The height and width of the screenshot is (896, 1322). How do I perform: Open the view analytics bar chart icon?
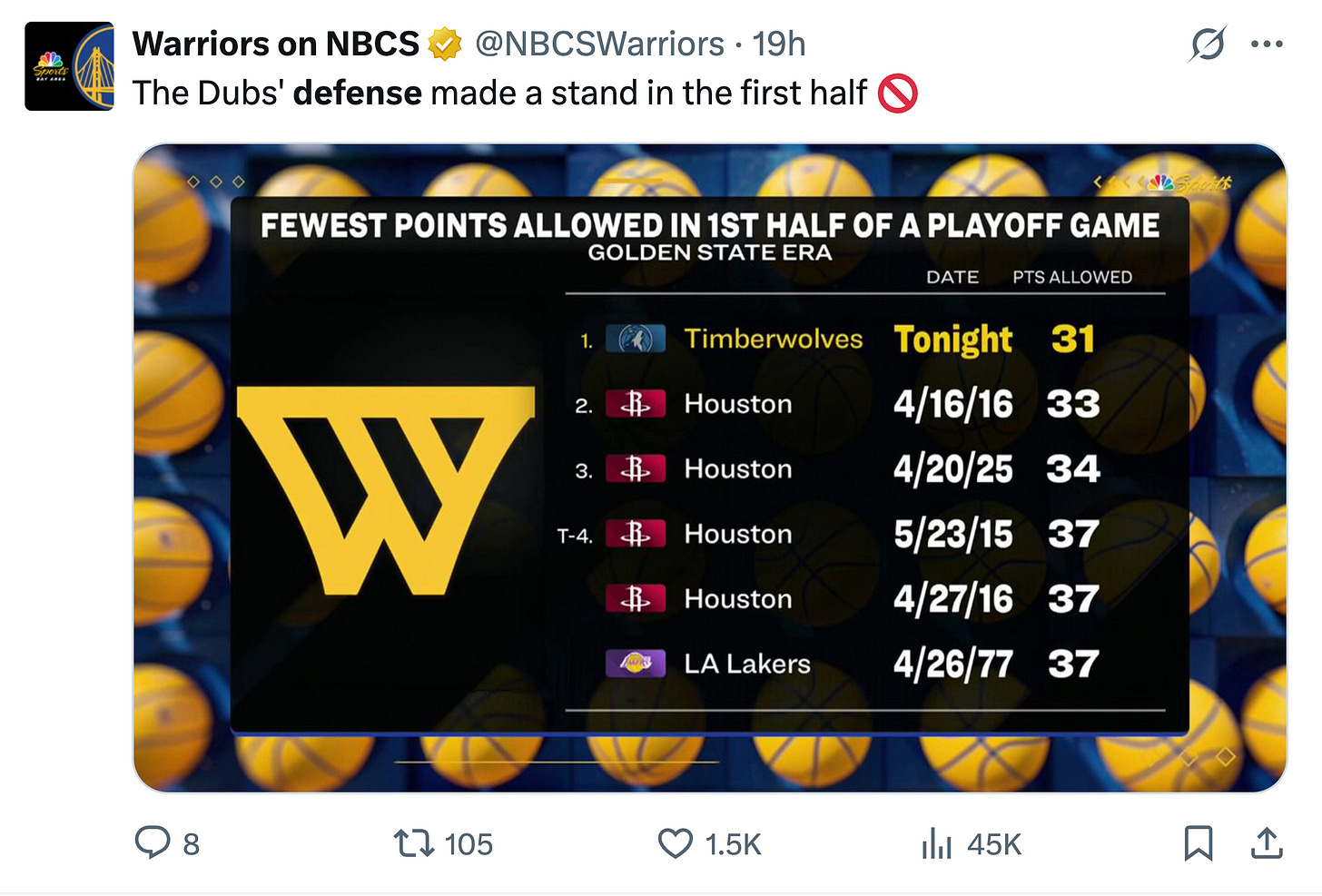(x=936, y=843)
